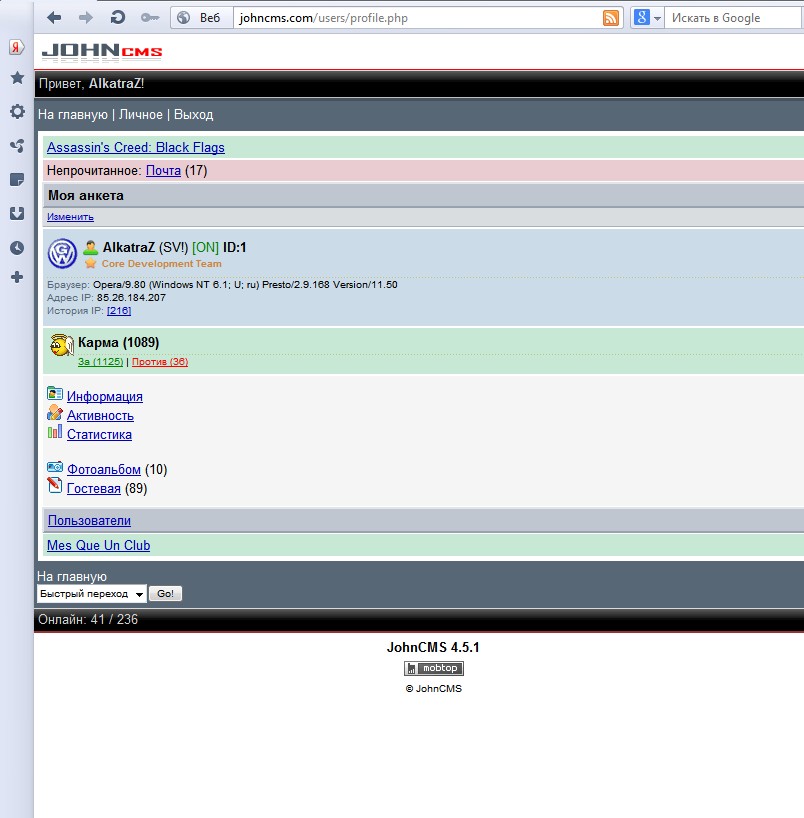Reload the page with the refresh icon

pyautogui.click(x=117, y=18)
